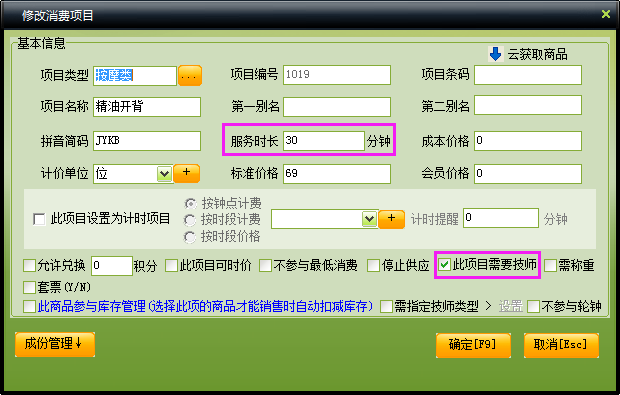620x395 pixels.
Task: Click the 项目编号 field showing 1019
Action: 336,75
